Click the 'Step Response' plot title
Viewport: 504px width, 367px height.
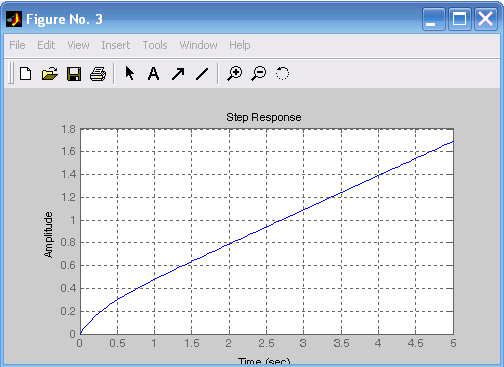click(264, 117)
